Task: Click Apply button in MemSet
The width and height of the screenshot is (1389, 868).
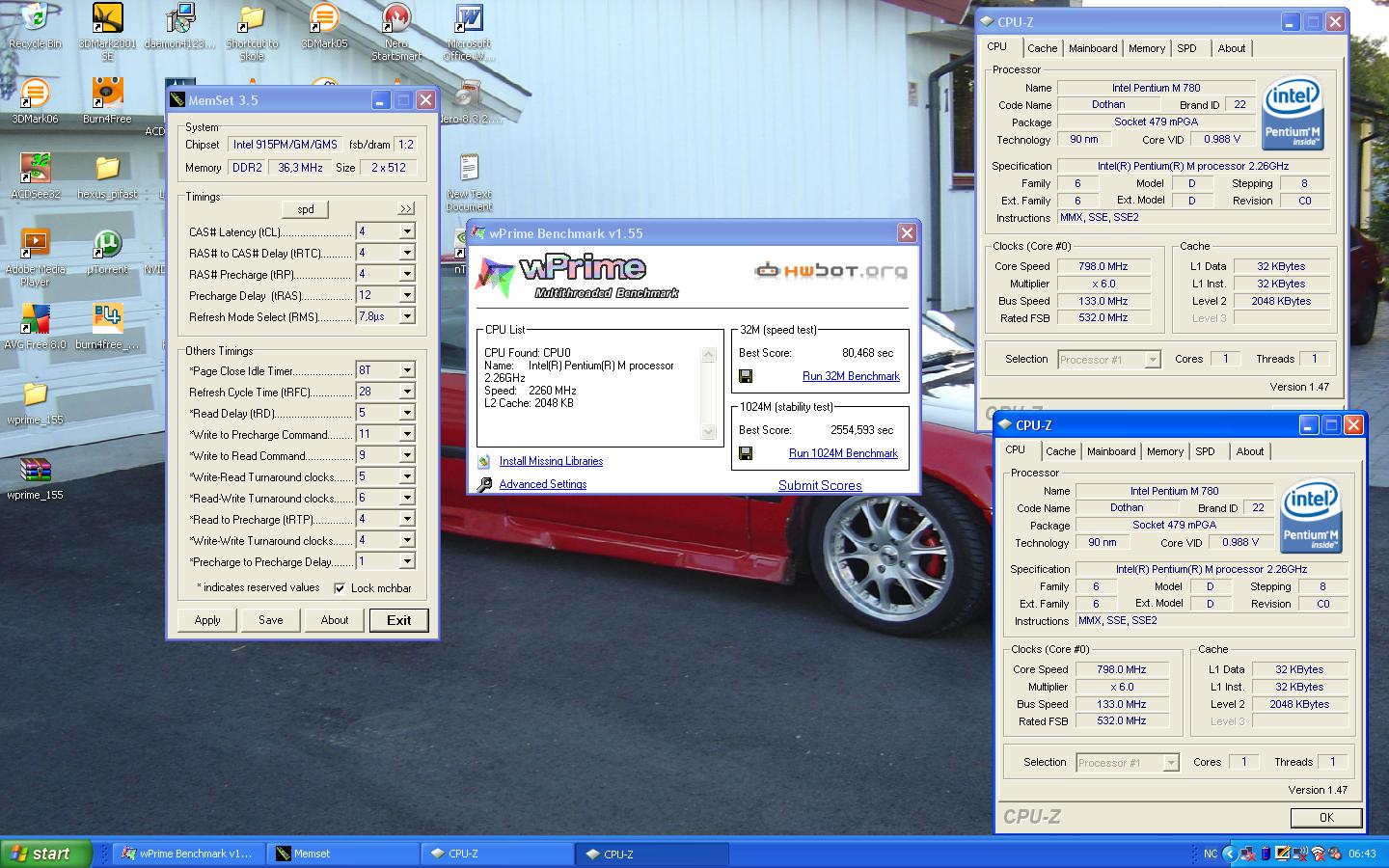Action: [207, 620]
